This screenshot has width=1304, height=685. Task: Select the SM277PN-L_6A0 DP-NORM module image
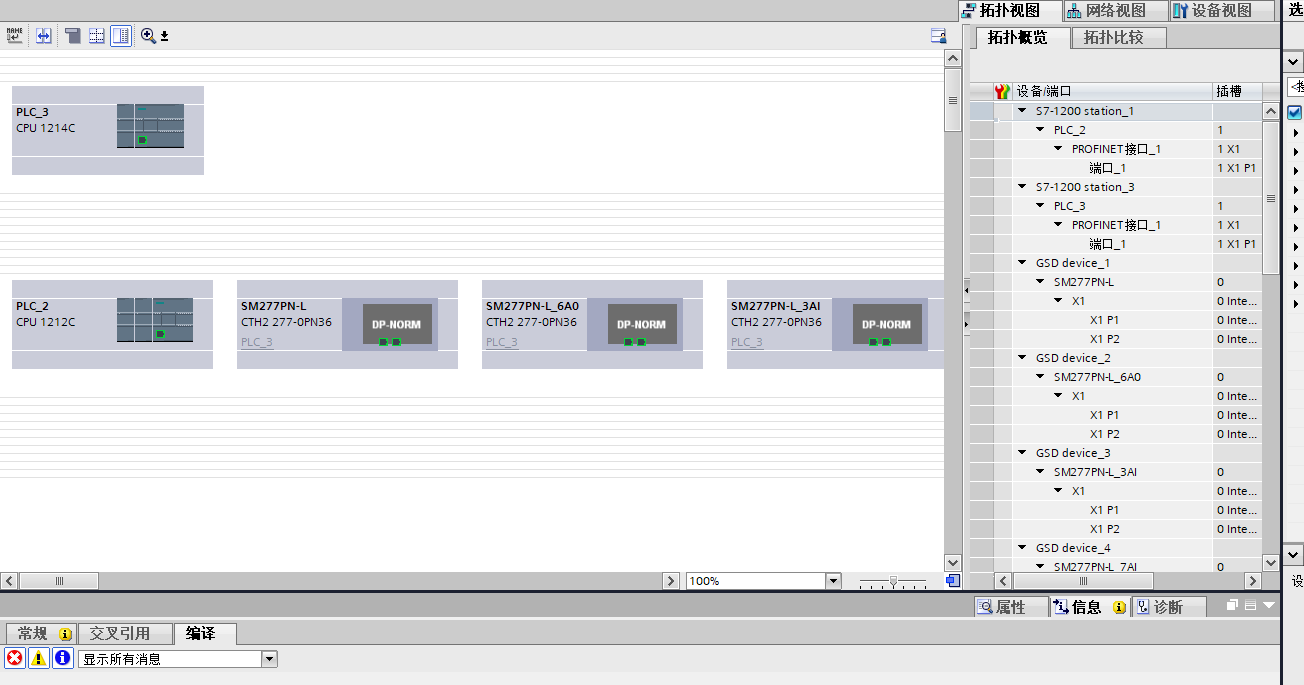pos(642,324)
